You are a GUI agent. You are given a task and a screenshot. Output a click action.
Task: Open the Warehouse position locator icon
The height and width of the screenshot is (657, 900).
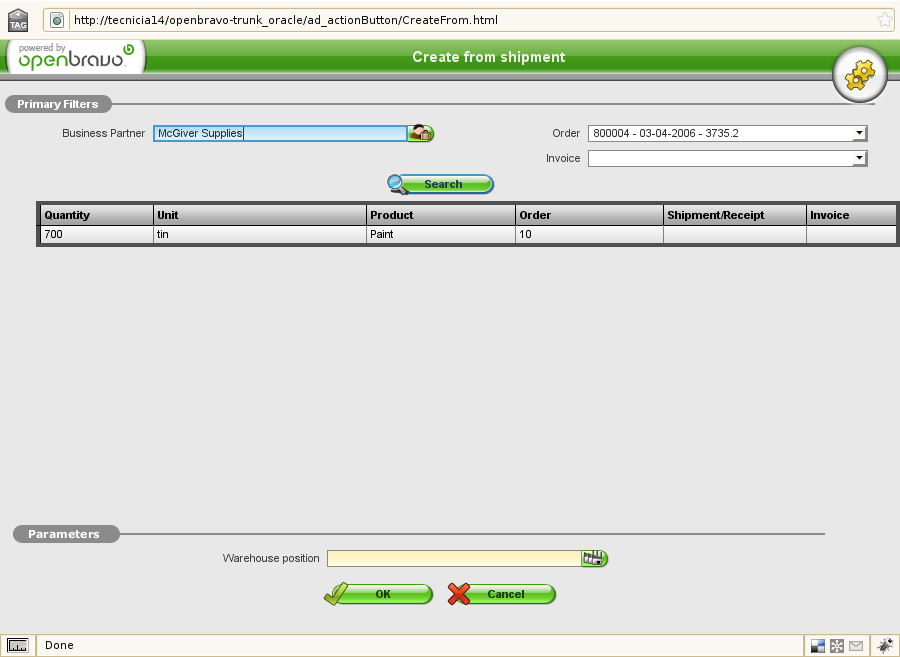click(x=594, y=558)
